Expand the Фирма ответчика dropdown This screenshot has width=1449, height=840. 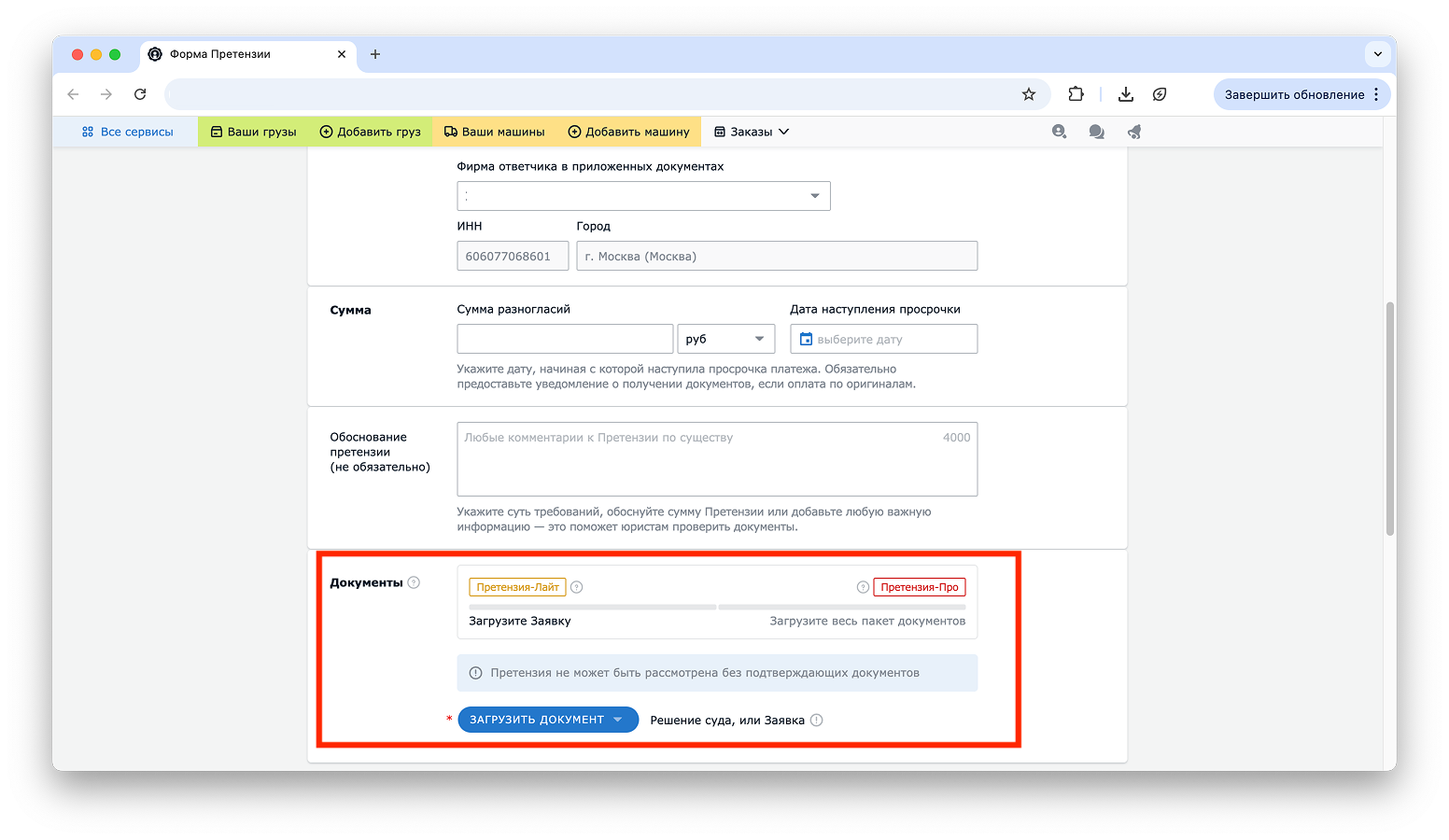tap(643, 196)
